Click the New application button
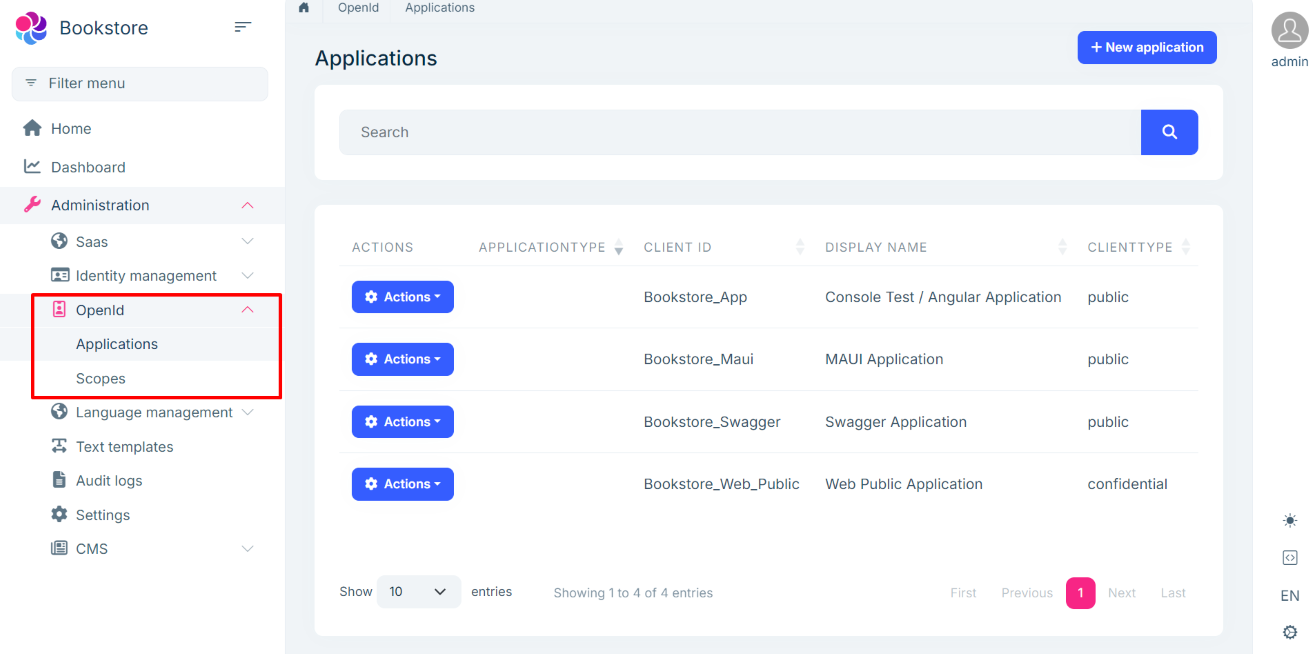This screenshot has height=654, width=1313. click(x=1146, y=47)
